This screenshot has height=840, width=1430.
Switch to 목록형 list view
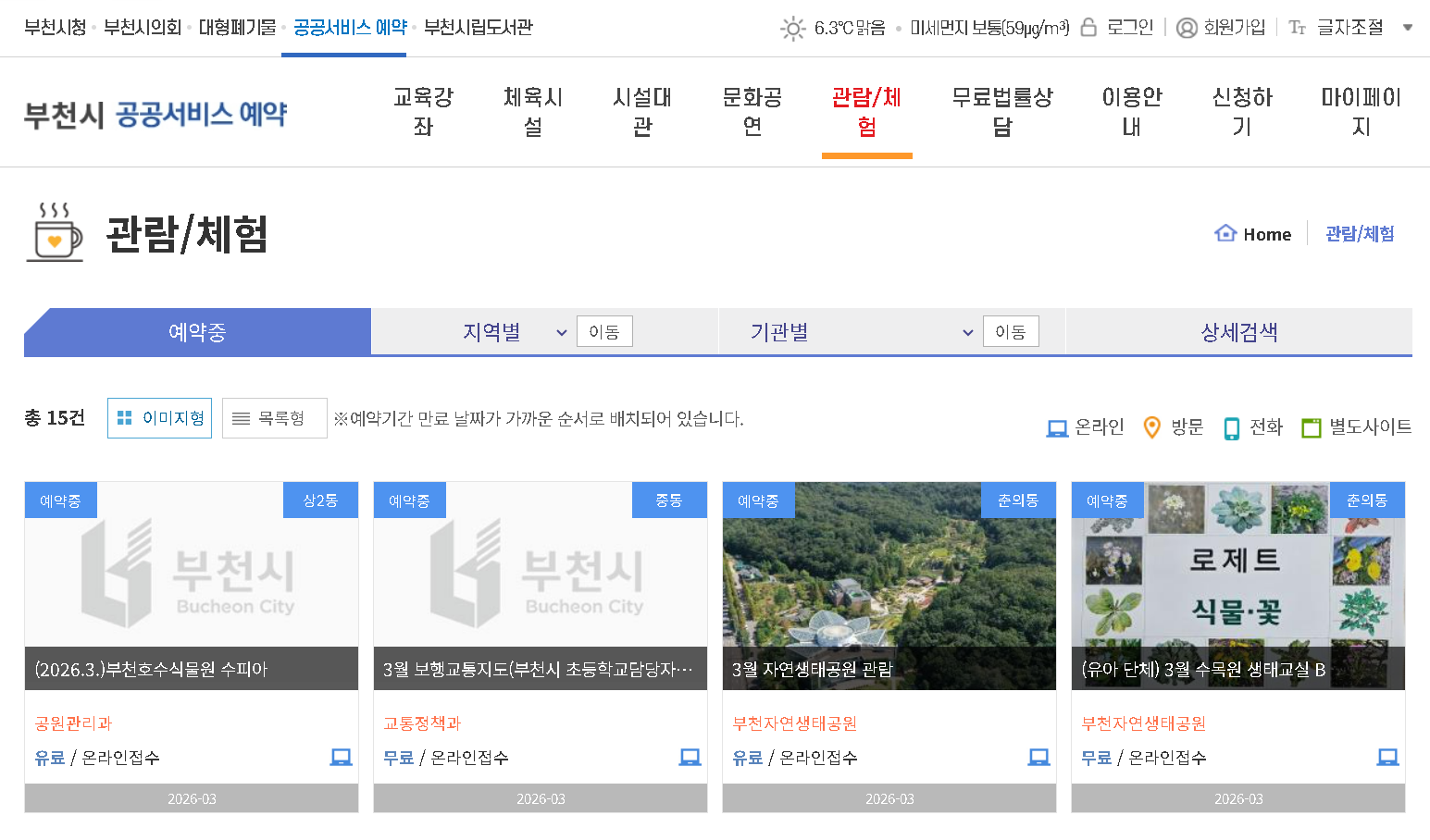(x=274, y=418)
